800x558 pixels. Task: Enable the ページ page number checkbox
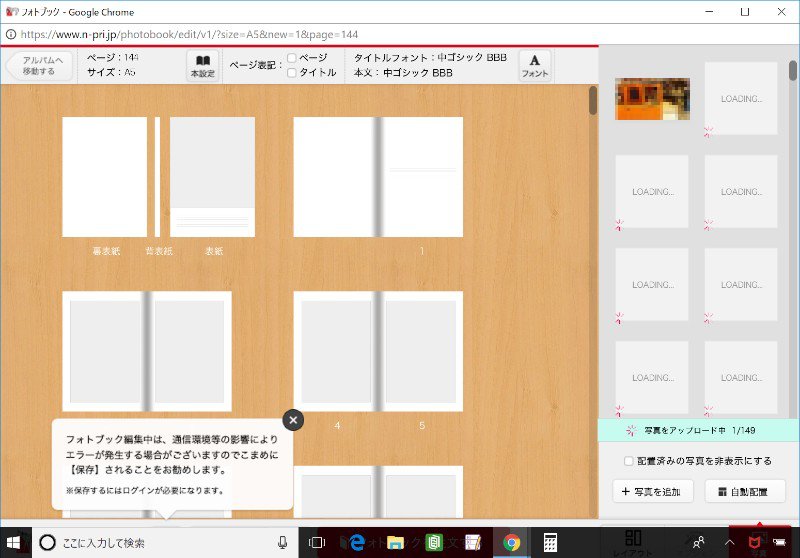(x=292, y=58)
